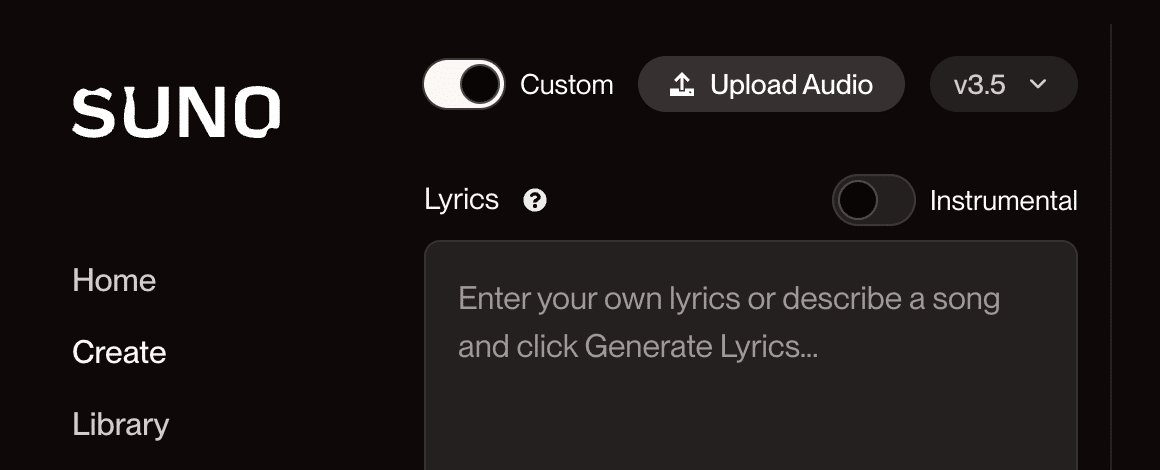Viewport: 1160px width, 470px height.
Task: Focus the lyrics text area
Action: click(x=751, y=355)
